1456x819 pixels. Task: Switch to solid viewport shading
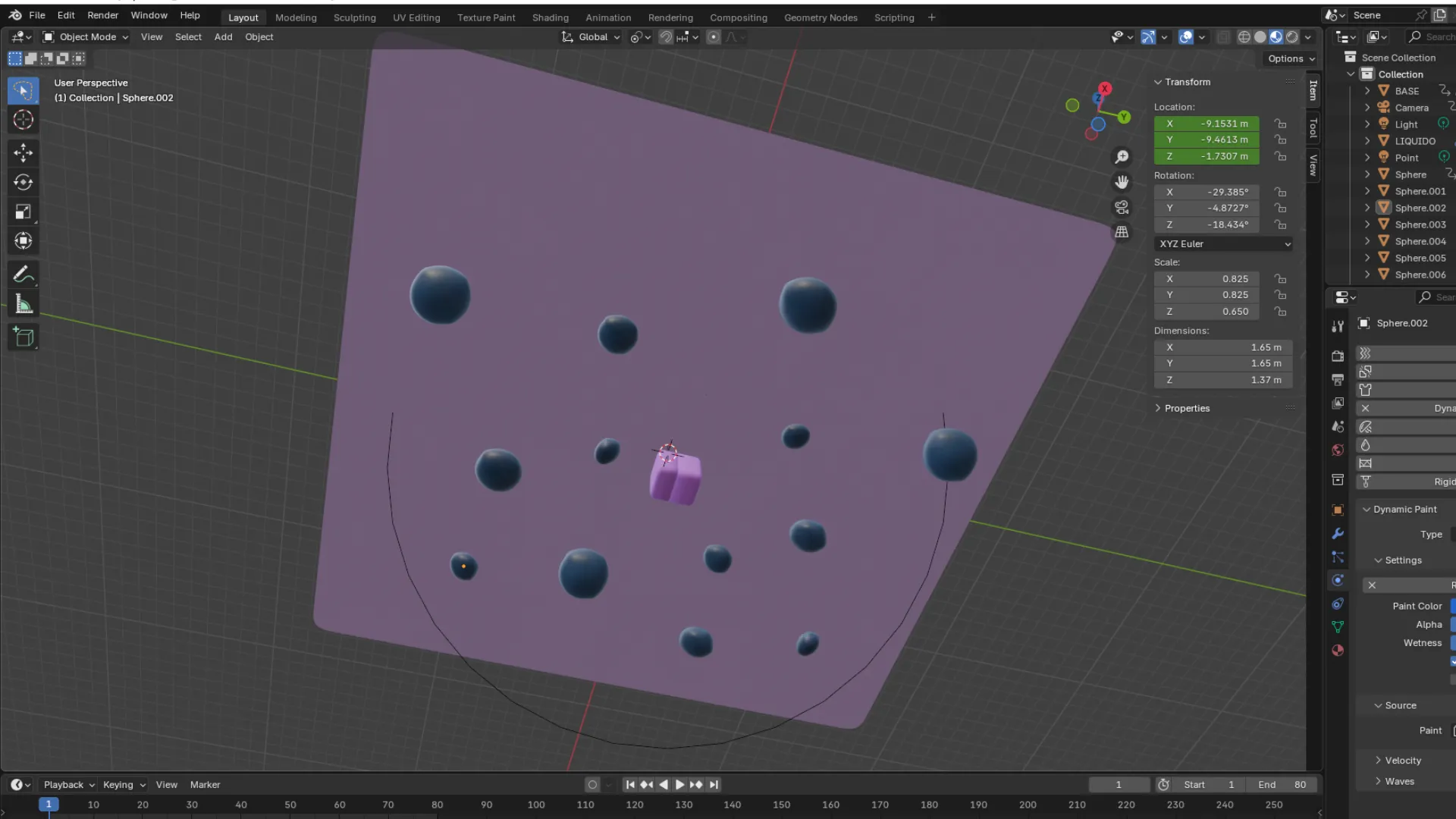pos(1260,37)
